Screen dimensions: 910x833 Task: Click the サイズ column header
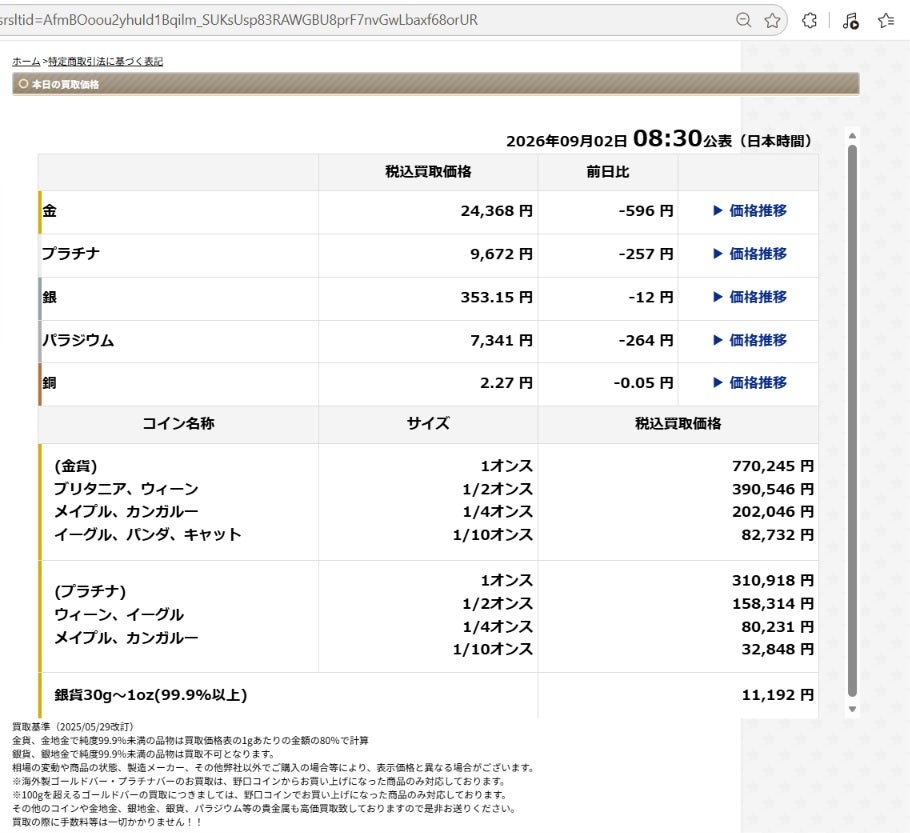click(x=428, y=424)
